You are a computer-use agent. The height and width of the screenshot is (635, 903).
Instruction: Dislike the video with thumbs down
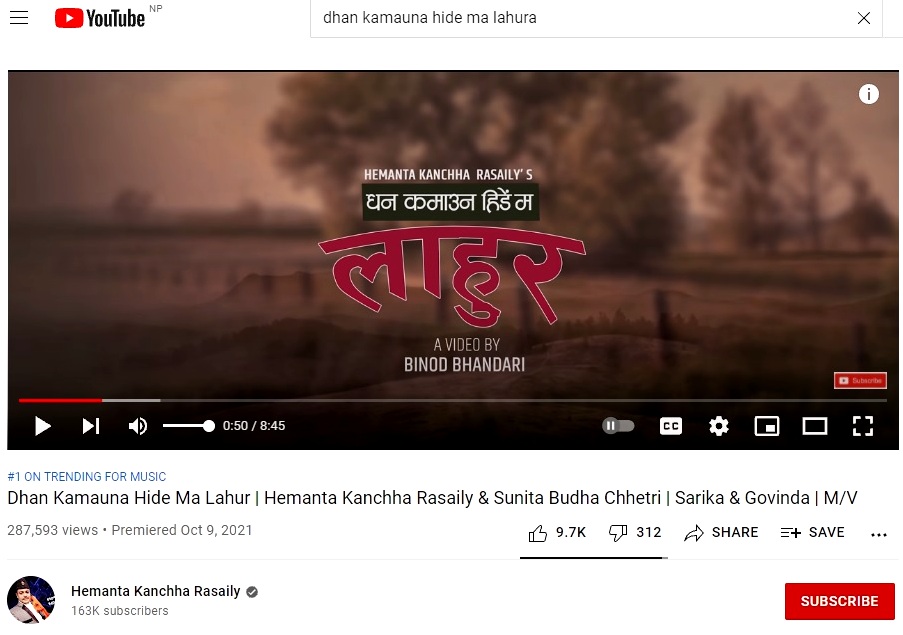635,533
